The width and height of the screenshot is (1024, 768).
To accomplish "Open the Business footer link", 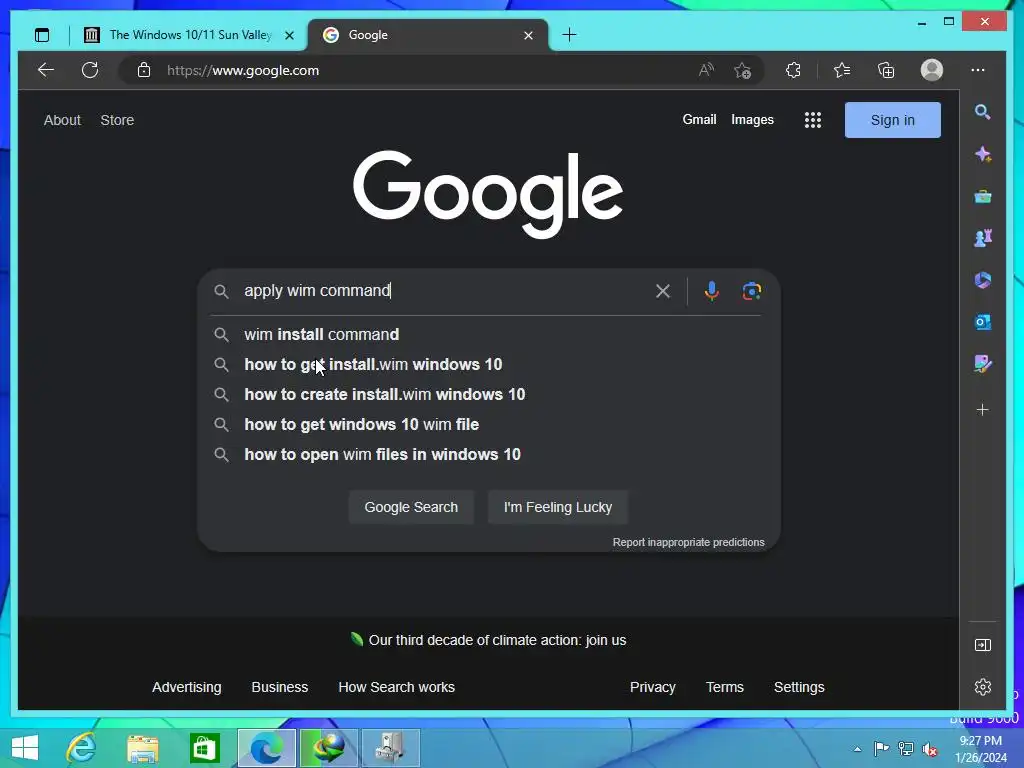I will click(x=280, y=687).
